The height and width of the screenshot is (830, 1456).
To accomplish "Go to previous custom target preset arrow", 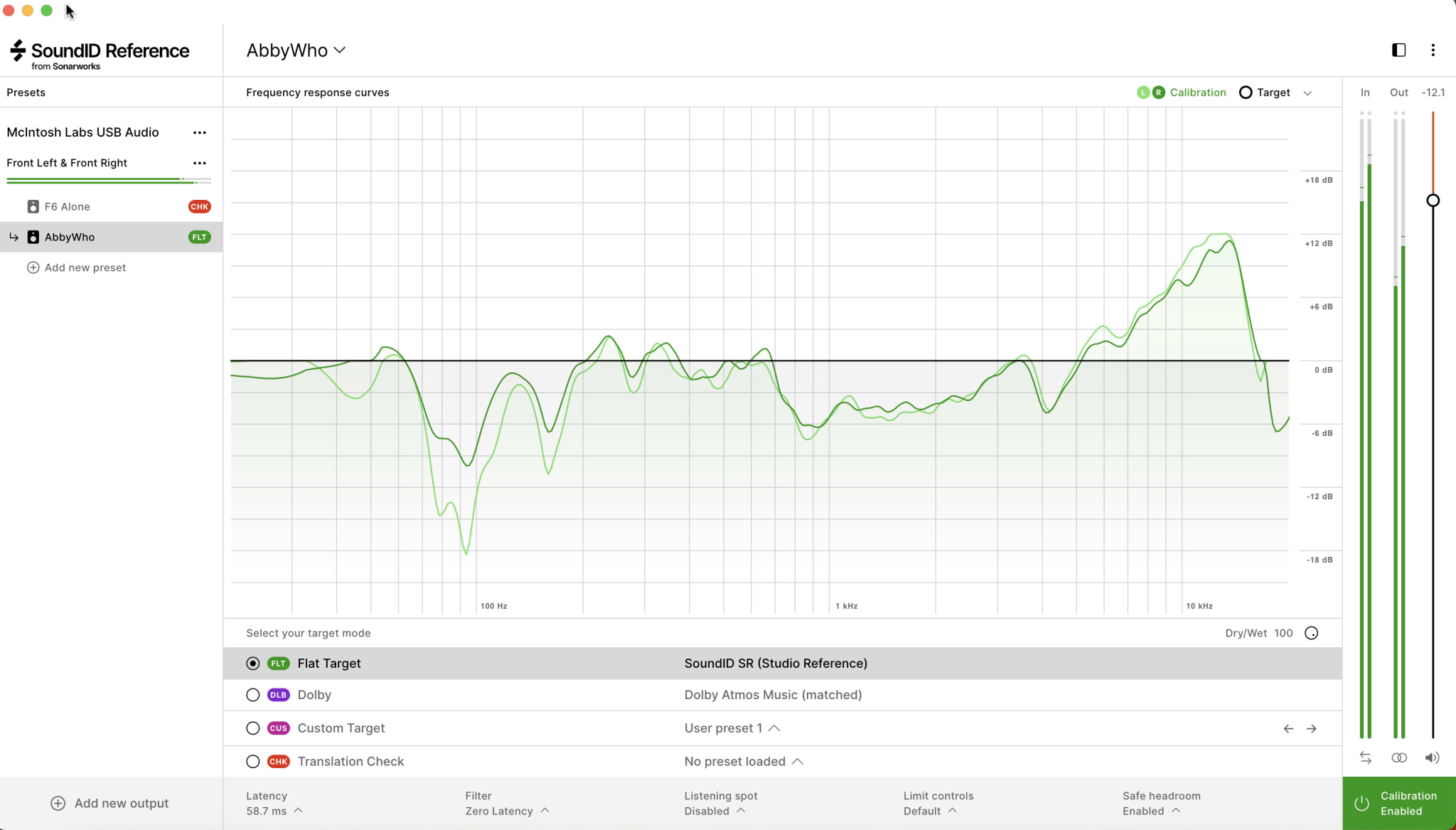I will pyautogui.click(x=1288, y=728).
